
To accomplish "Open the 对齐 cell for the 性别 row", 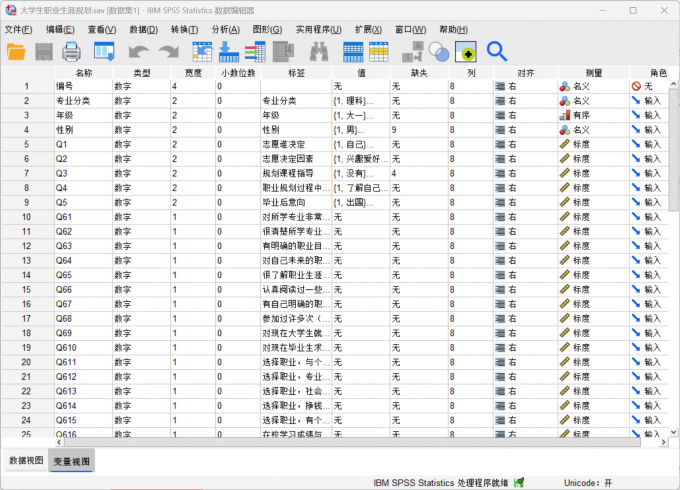I will coord(525,130).
